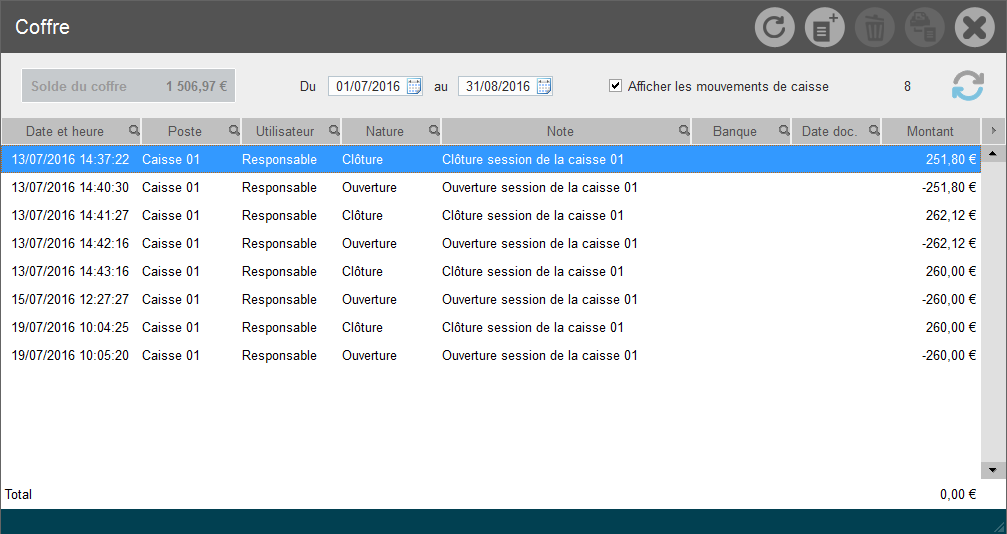The height and width of the screenshot is (534, 1007).
Task: Click the blue refresh arrows icon
Action: click(x=967, y=86)
